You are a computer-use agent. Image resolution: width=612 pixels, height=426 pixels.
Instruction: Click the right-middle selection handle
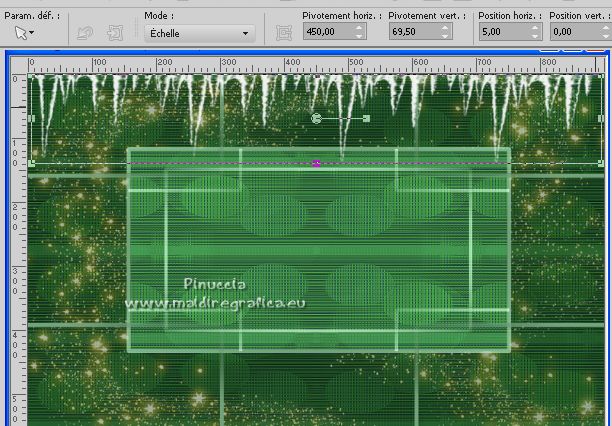tap(601, 118)
